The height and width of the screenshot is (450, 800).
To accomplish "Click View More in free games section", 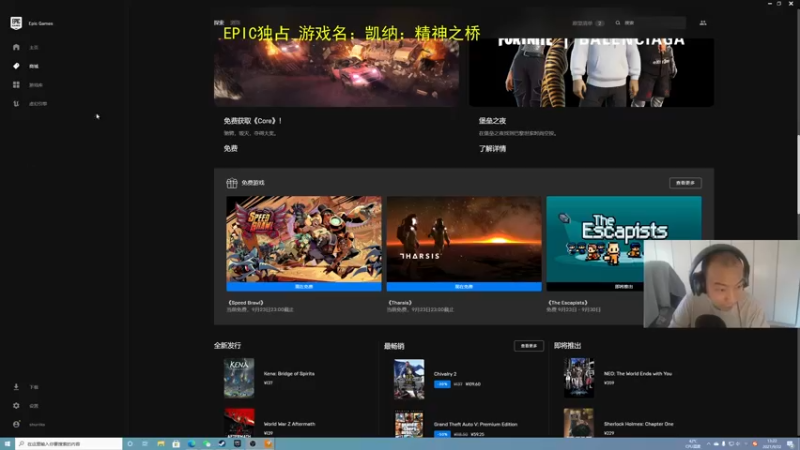I will [x=685, y=183].
